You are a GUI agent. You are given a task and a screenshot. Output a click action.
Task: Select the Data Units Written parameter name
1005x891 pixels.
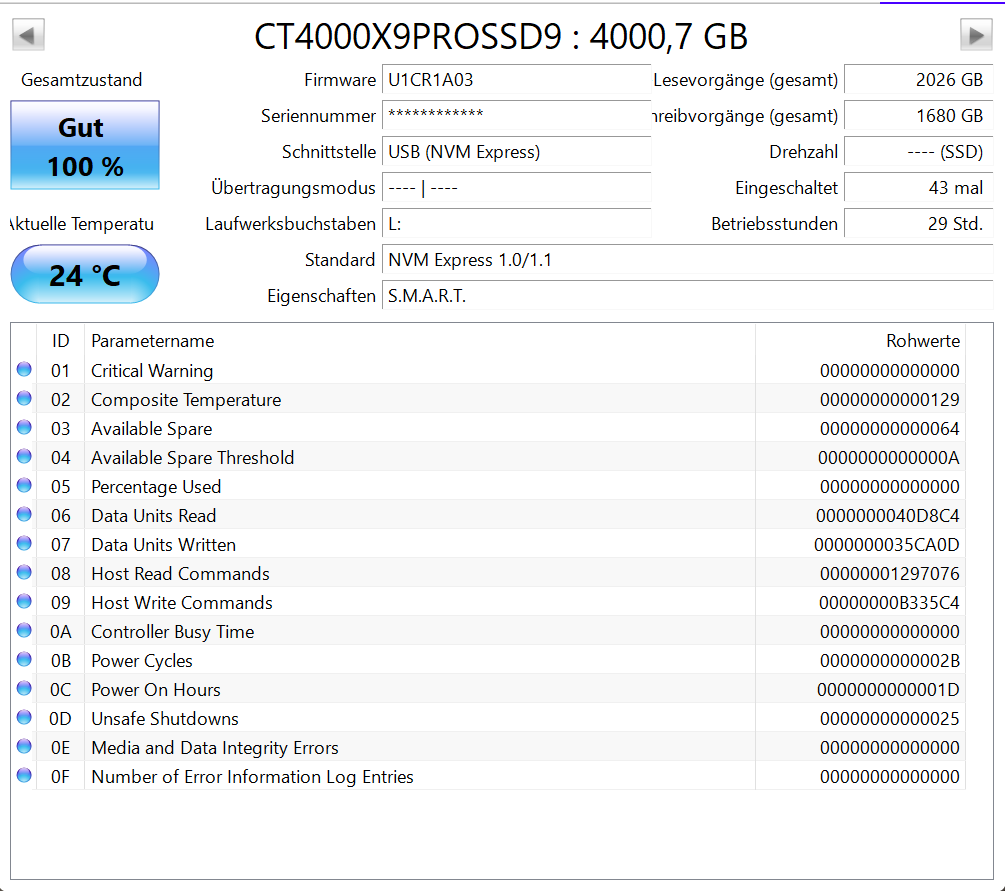(x=163, y=545)
